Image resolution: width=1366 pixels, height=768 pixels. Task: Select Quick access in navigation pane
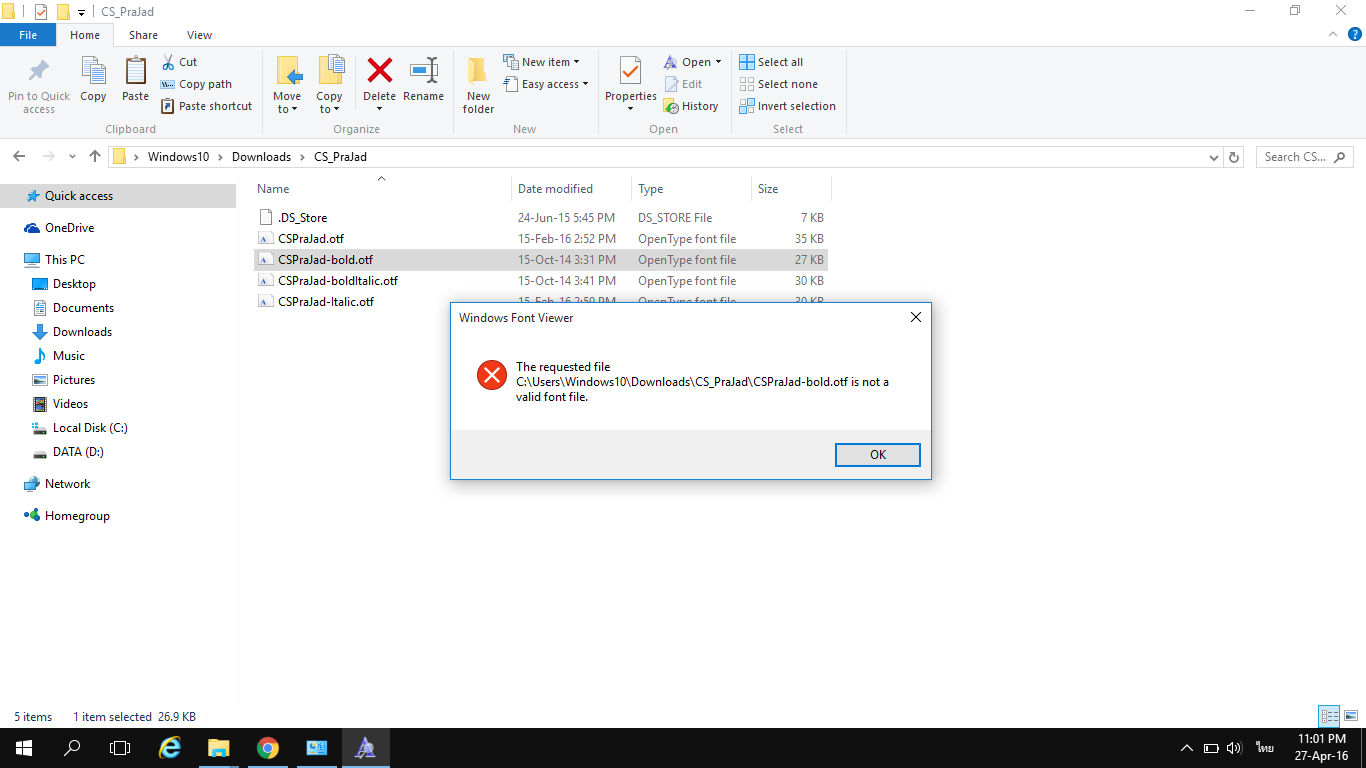click(79, 196)
